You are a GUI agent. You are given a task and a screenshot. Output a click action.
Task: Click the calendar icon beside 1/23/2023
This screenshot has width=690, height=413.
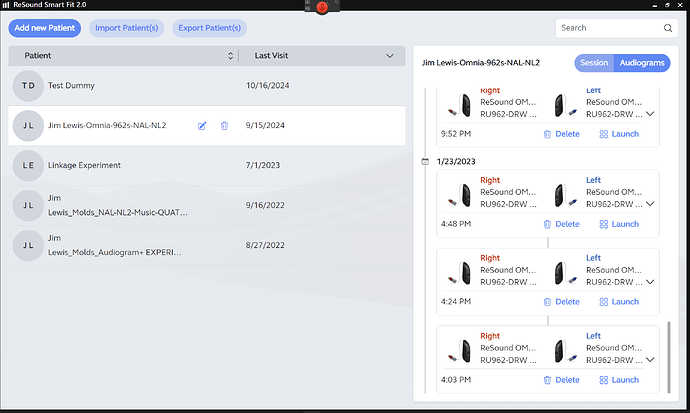click(425, 161)
